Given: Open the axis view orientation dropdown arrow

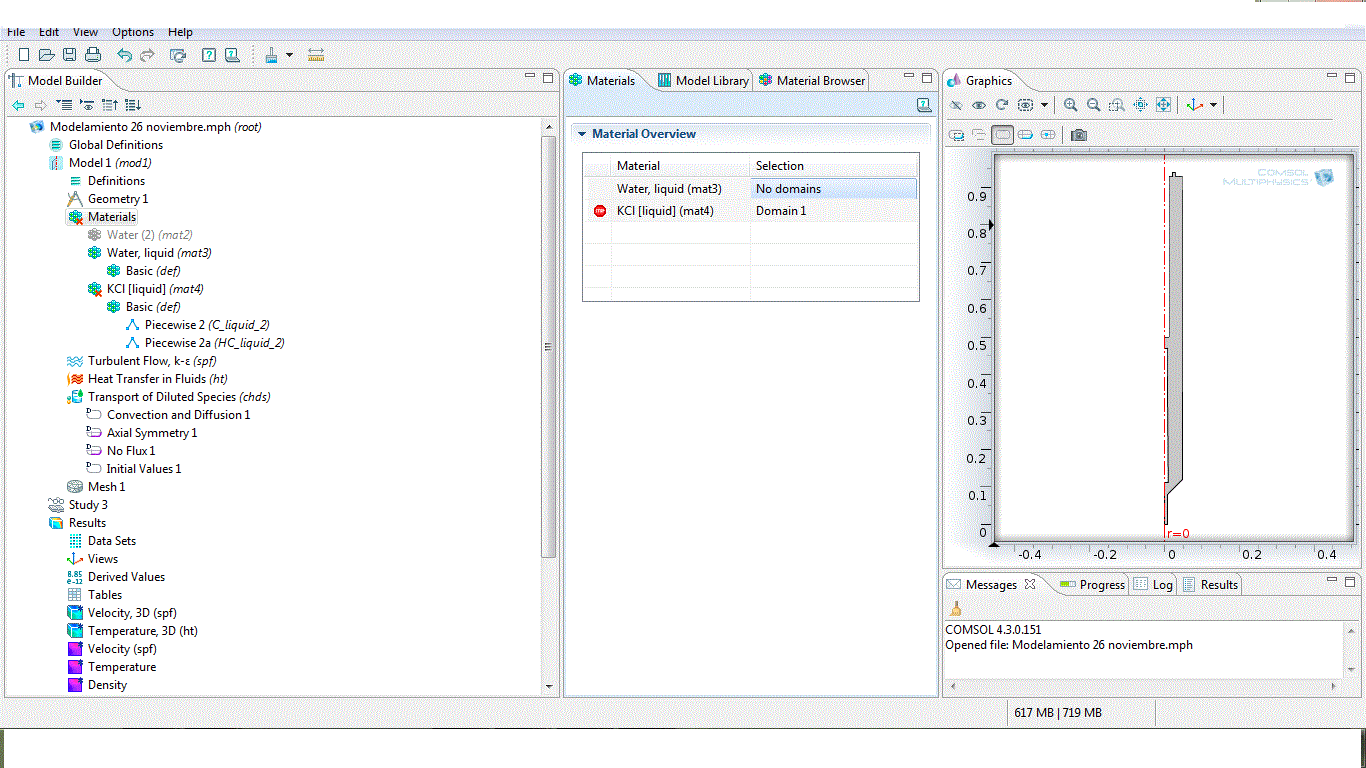Looking at the screenshot, I should tap(1214, 105).
